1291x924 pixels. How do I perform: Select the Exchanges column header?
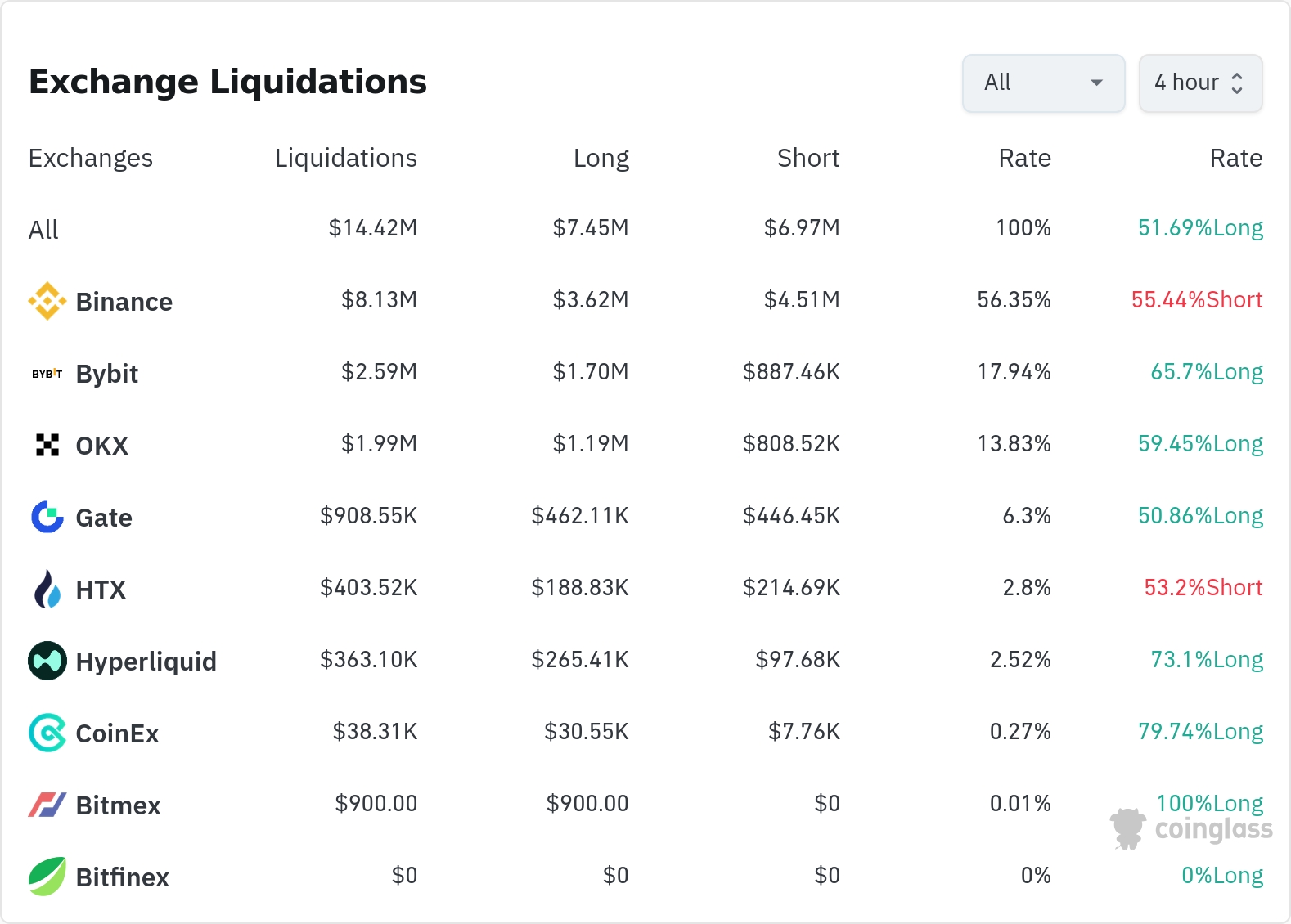[x=91, y=158]
